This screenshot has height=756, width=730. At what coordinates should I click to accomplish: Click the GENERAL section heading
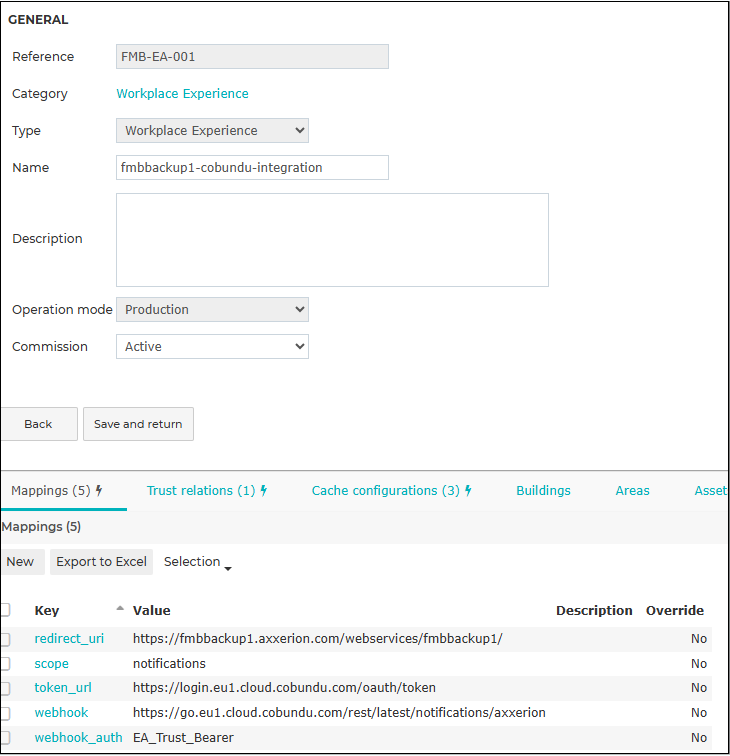[39, 20]
